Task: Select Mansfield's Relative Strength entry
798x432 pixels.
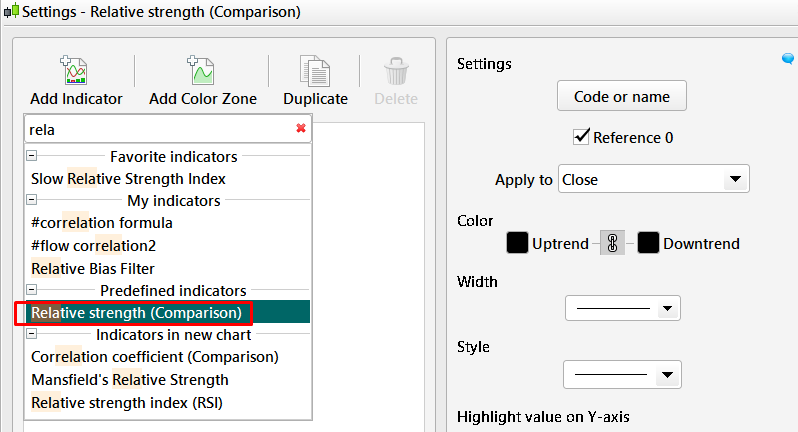Action: [x=130, y=380]
